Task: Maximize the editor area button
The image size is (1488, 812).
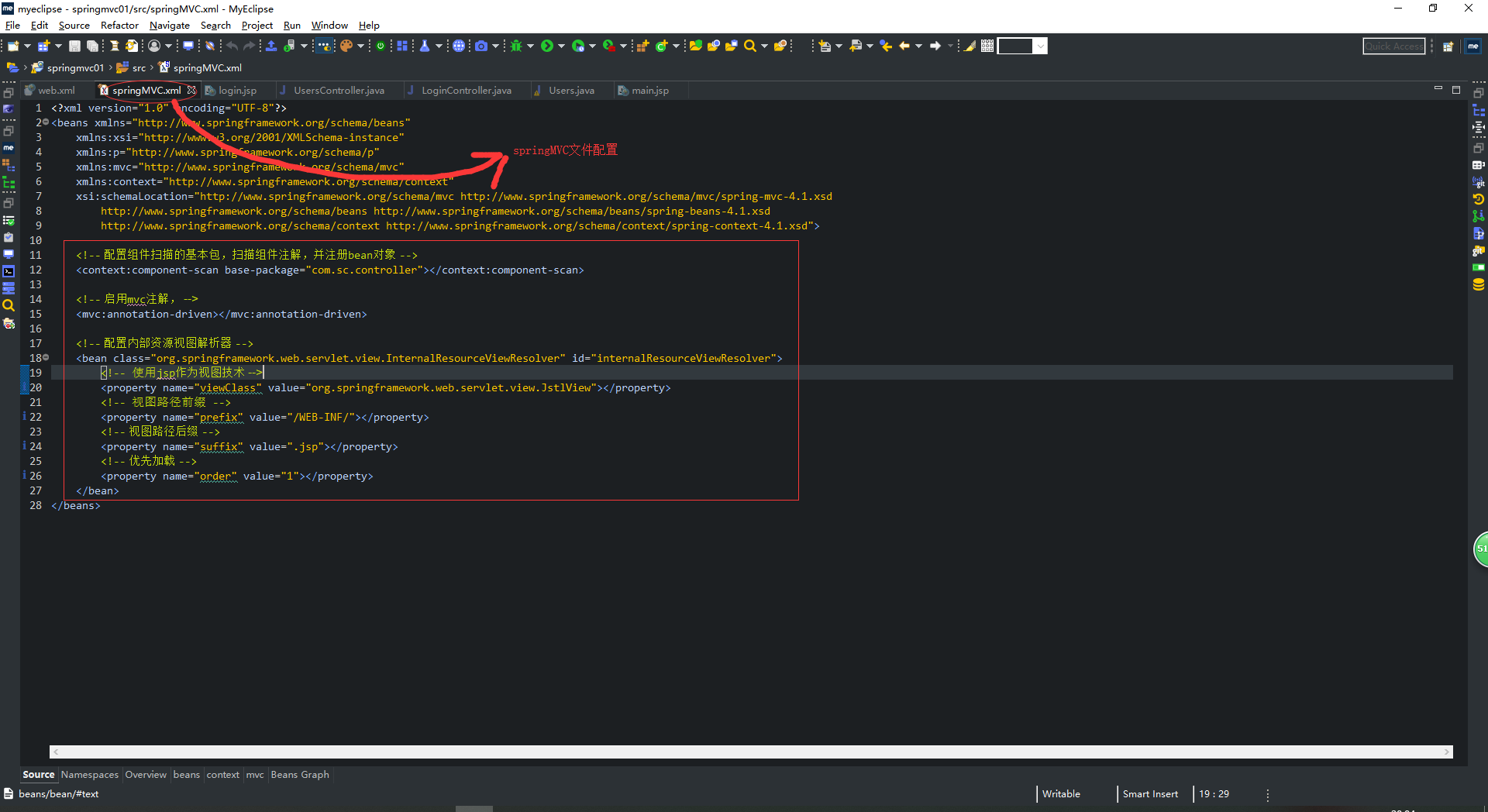Action: 1456,90
